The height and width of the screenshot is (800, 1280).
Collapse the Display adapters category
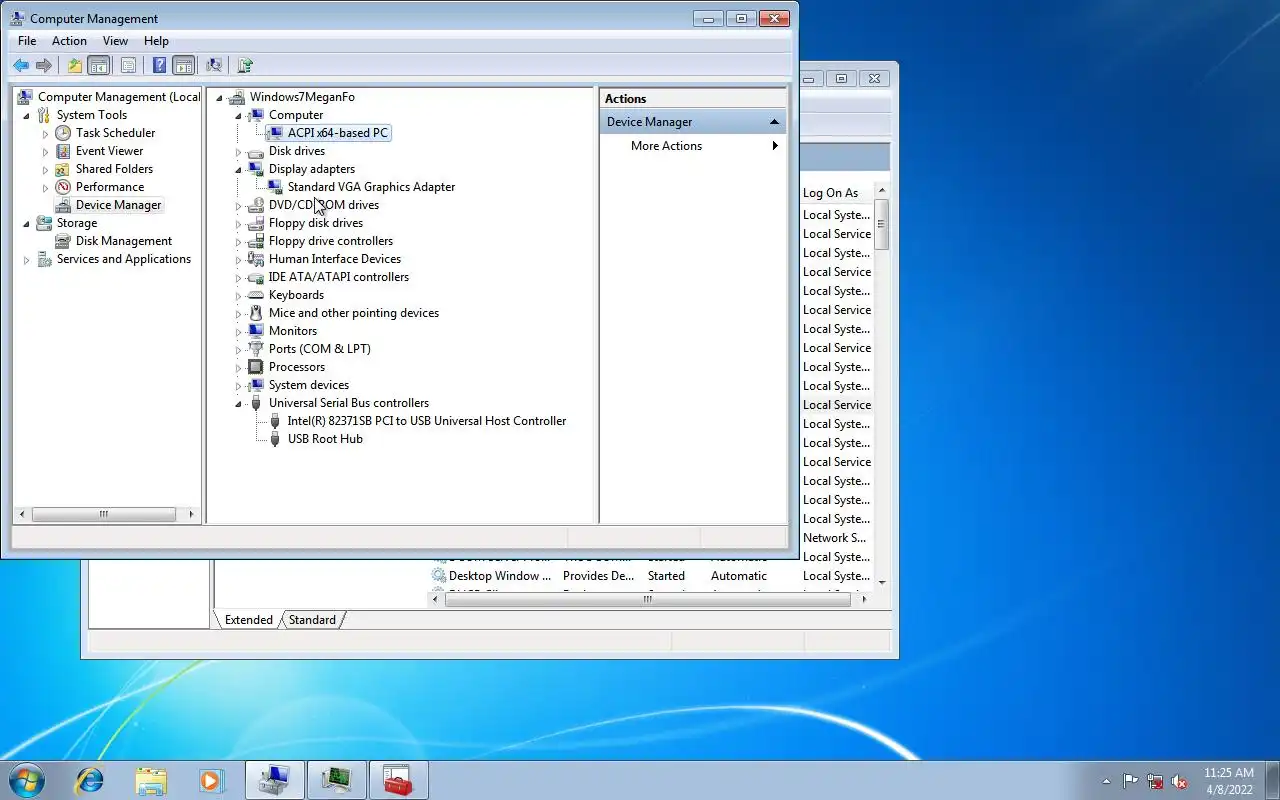tap(239, 170)
